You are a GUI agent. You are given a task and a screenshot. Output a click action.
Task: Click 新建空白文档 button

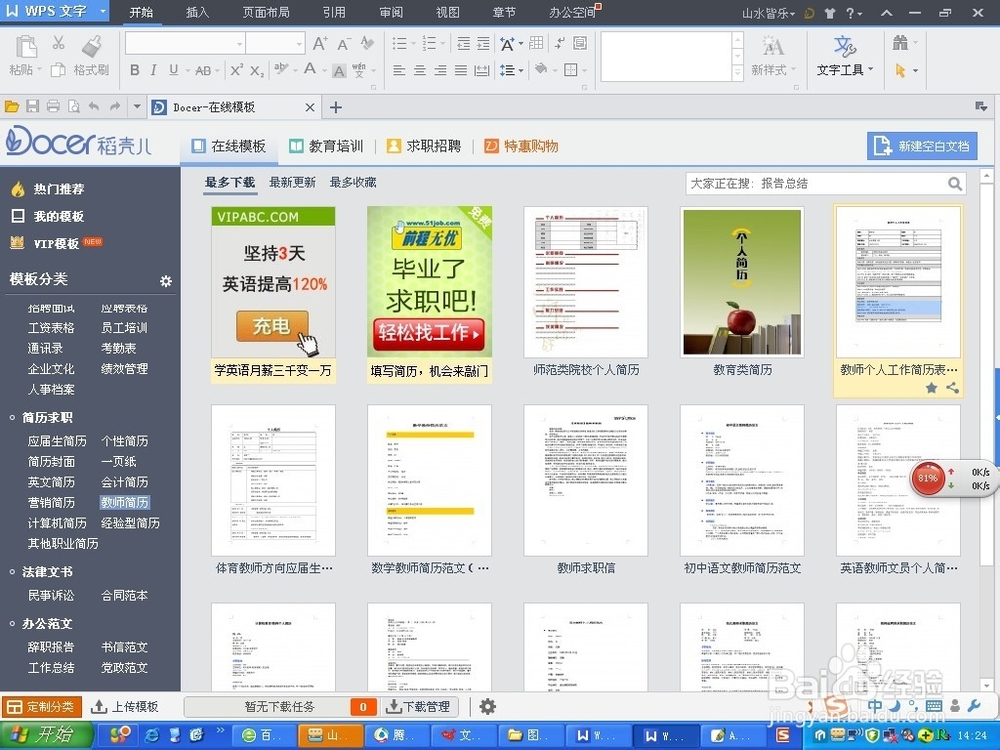[922, 146]
